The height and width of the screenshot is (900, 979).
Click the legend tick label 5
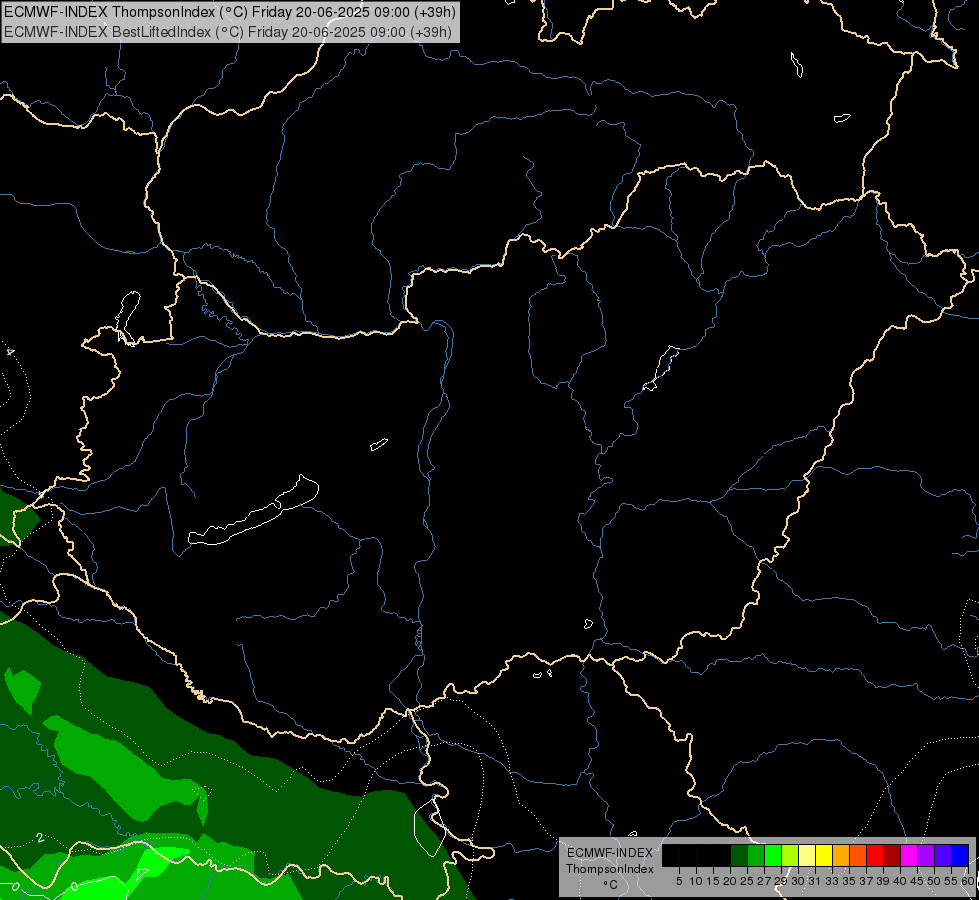coord(679,881)
